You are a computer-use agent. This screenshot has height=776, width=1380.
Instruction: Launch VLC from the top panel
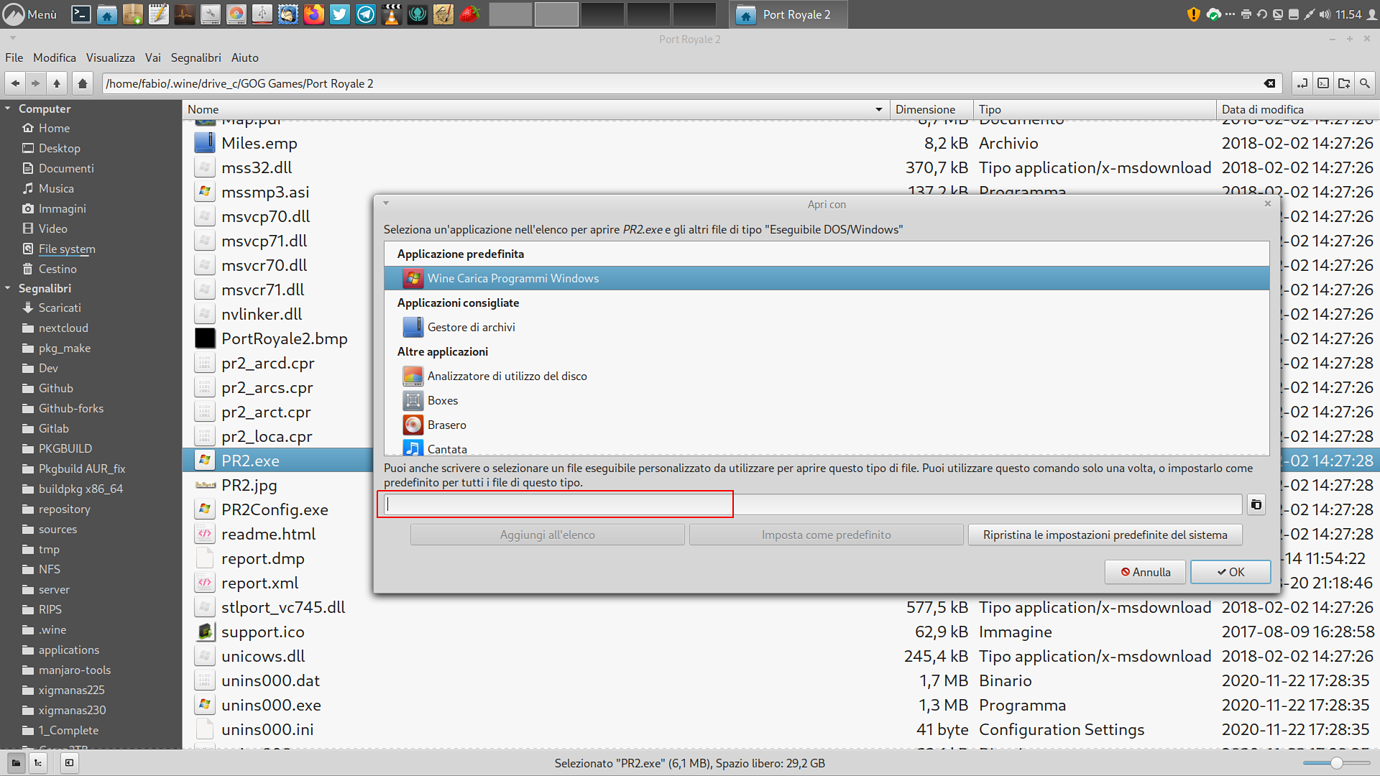click(x=392, y=14)
